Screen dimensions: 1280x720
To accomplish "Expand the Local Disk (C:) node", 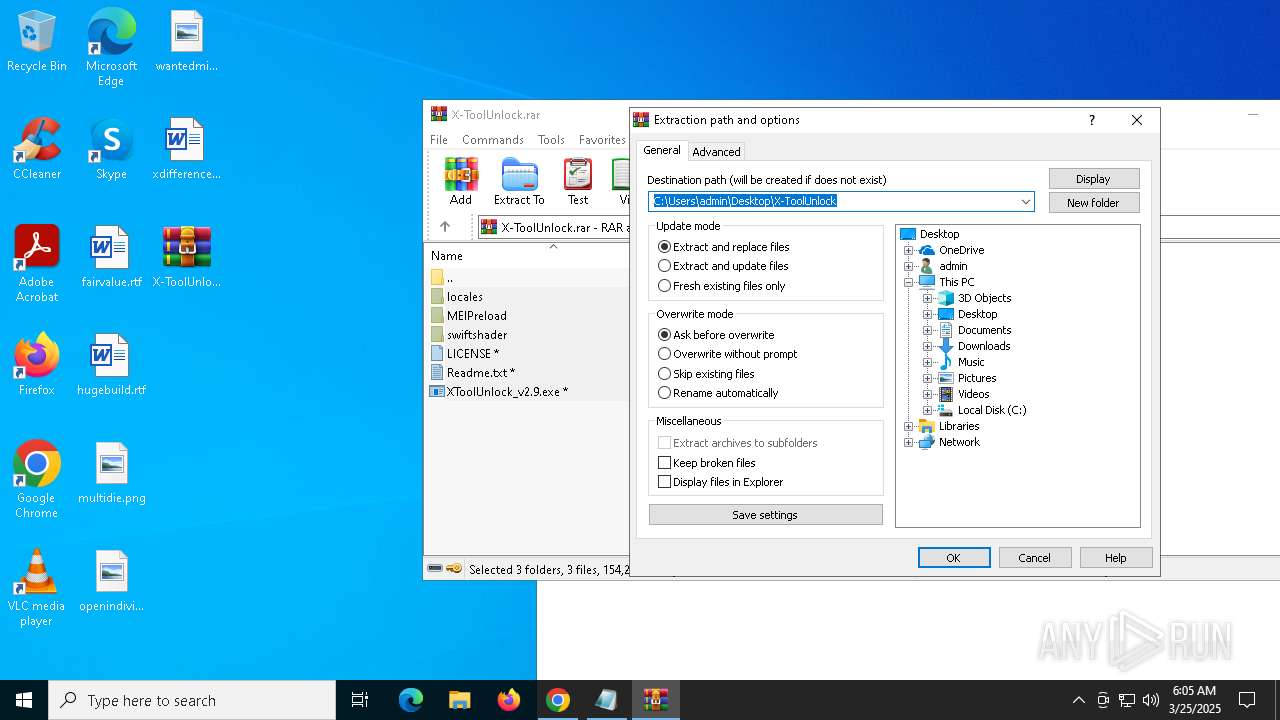I will point(927,410).
